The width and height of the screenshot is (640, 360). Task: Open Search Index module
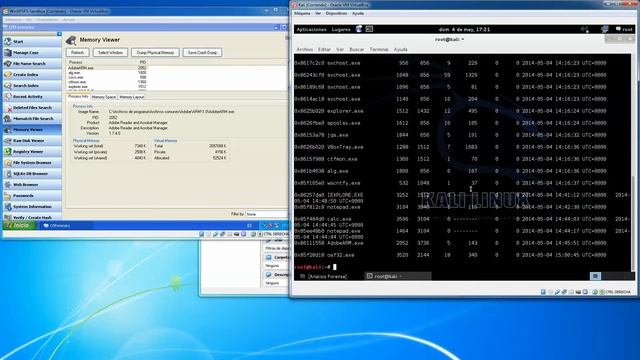(32, 86)
